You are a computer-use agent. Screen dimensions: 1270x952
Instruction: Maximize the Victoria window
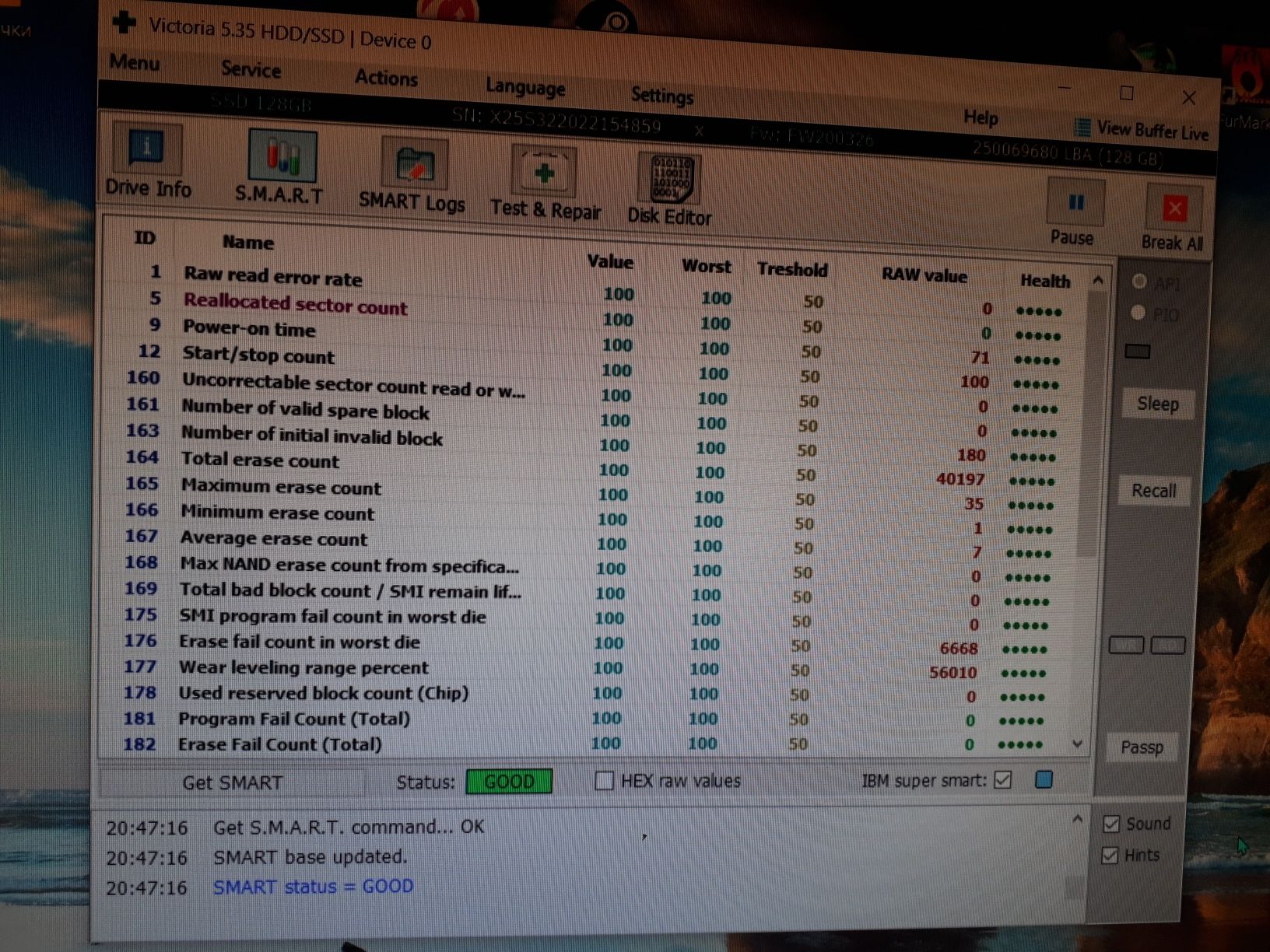[1127, 93]
